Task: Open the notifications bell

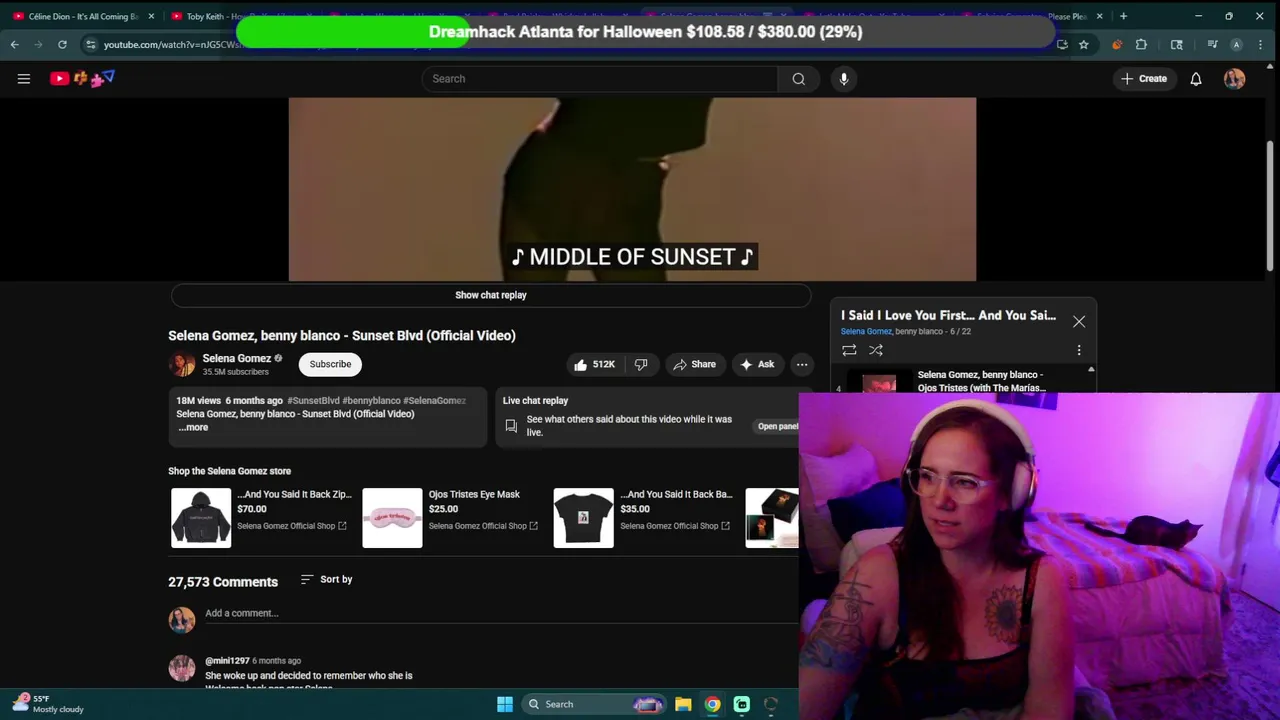Action: [1196, 79]
